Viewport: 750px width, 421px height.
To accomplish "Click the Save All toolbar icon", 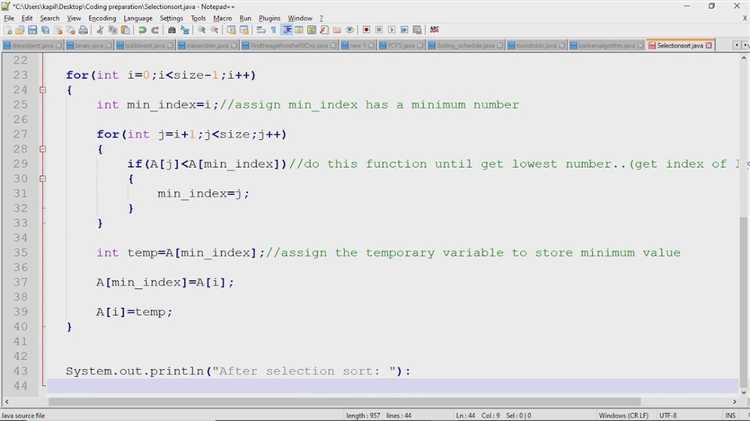I will [45, 30].
